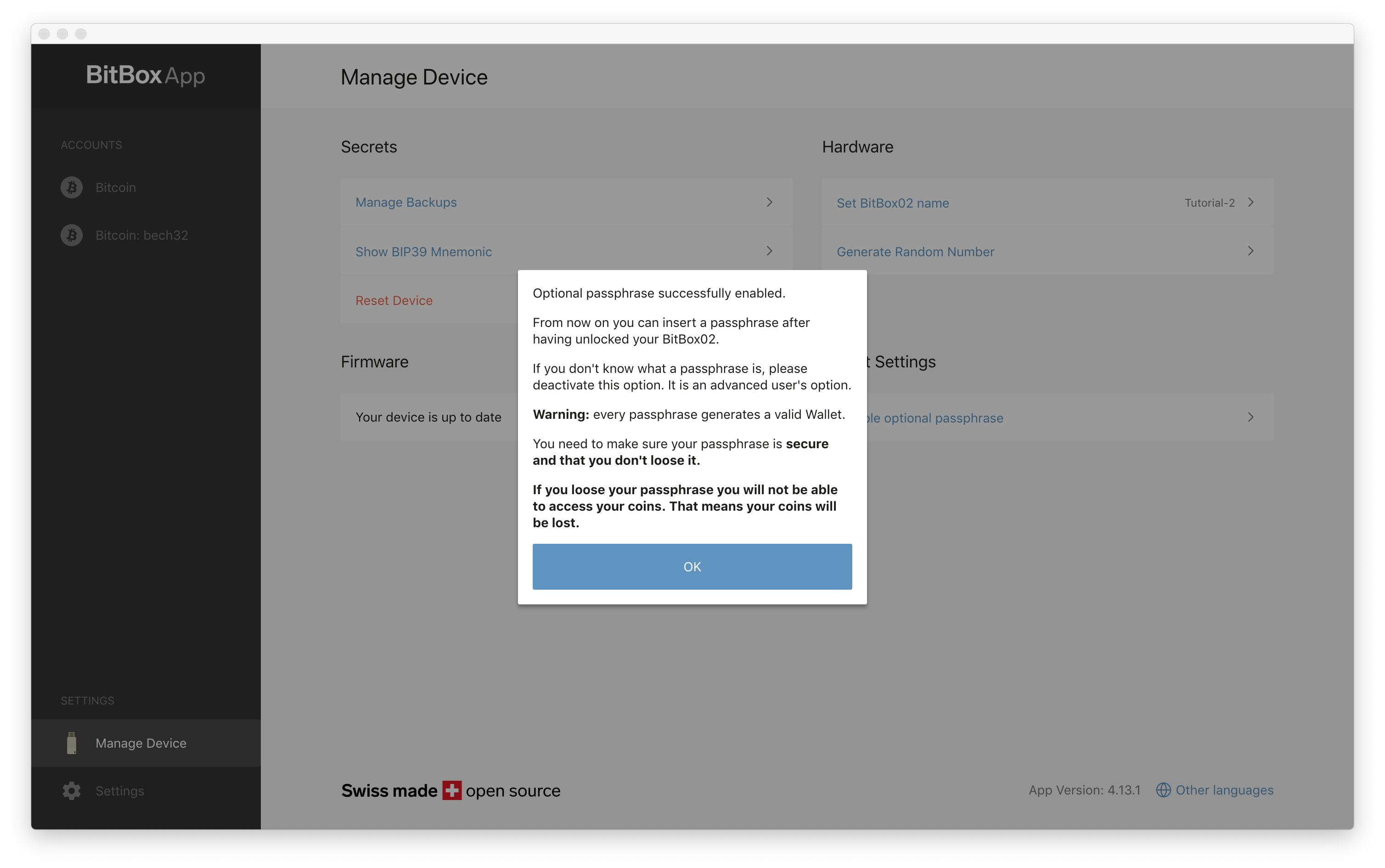The width and height of the screenshot is (1385, 868).
Task: Click the Warning text in the dialog
Action: click(561, 414)
